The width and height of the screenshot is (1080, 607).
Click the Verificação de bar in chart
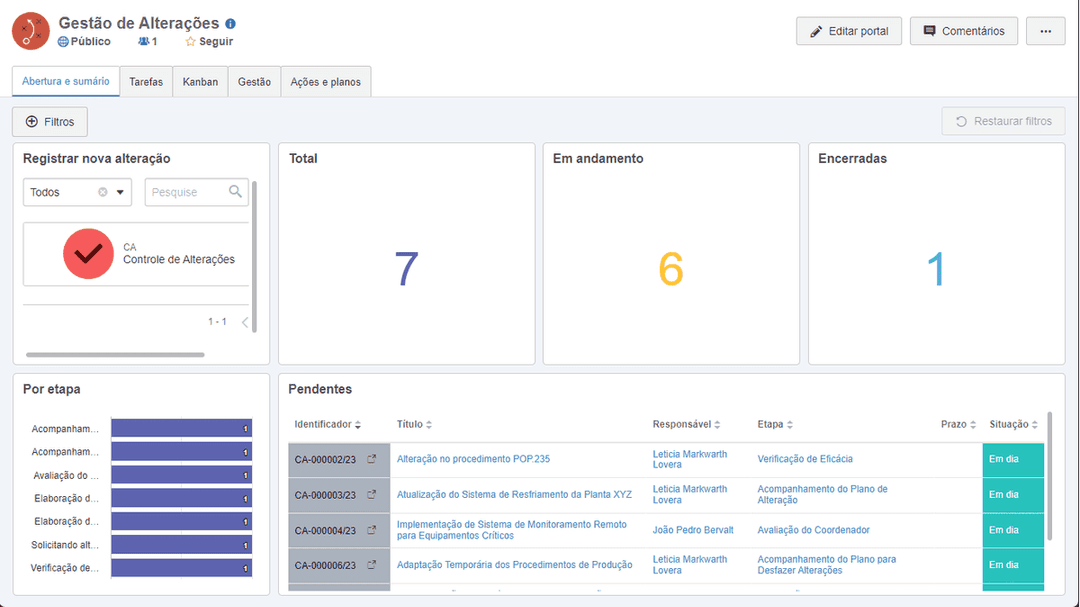click(182, 568)
